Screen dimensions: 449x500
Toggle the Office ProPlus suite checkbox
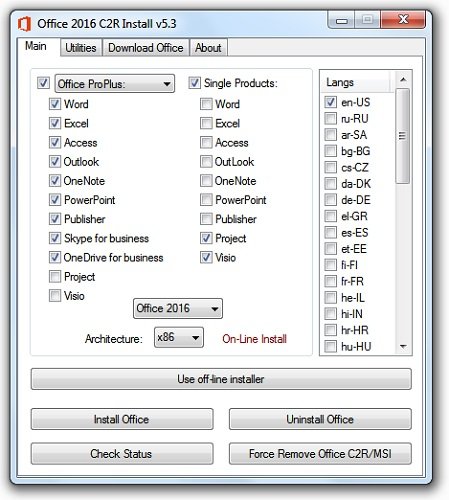[x=43, y=83]
